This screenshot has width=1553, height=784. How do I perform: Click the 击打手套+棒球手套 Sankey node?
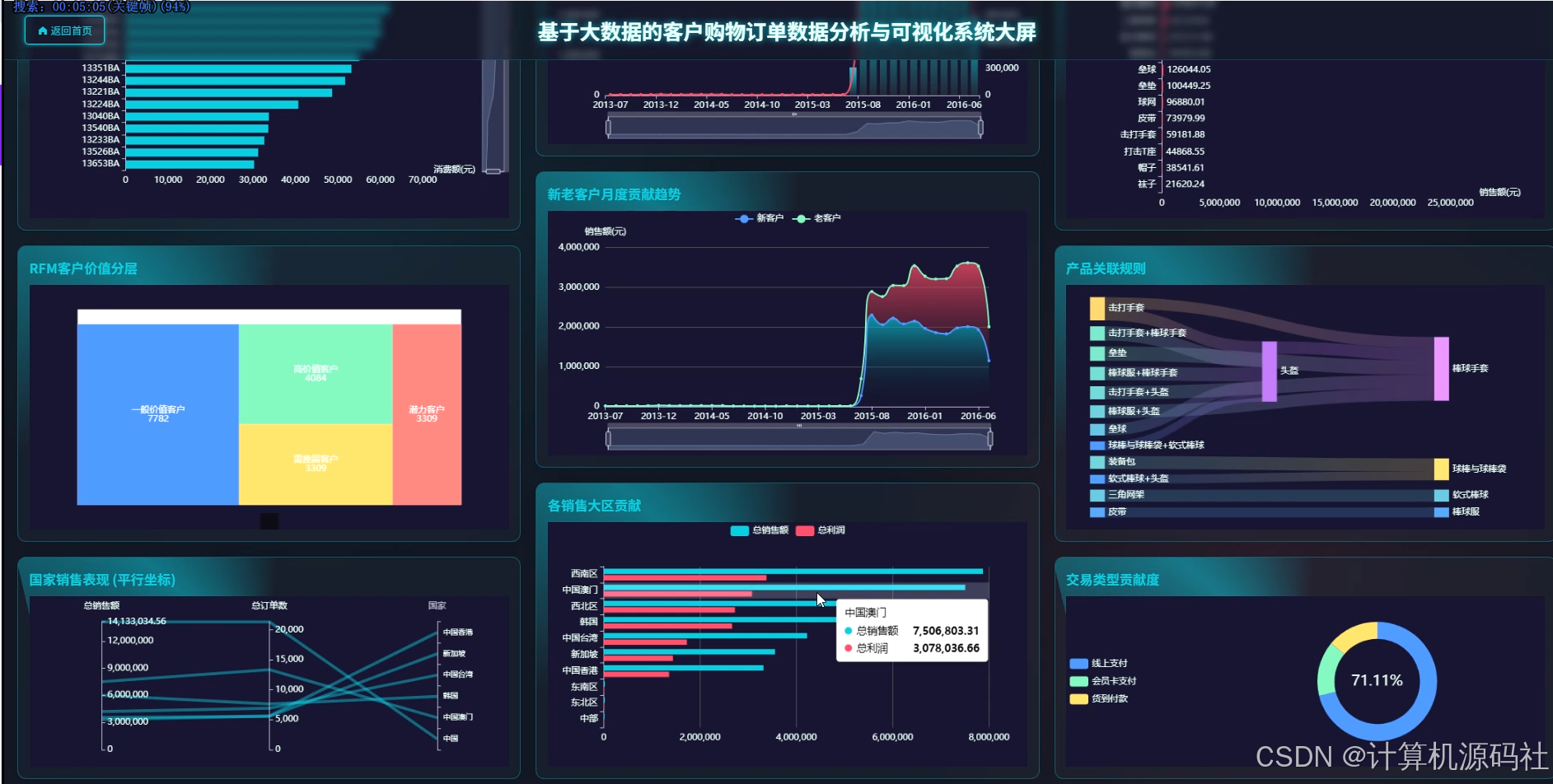pyautogui.click(x=1097, y=334)
